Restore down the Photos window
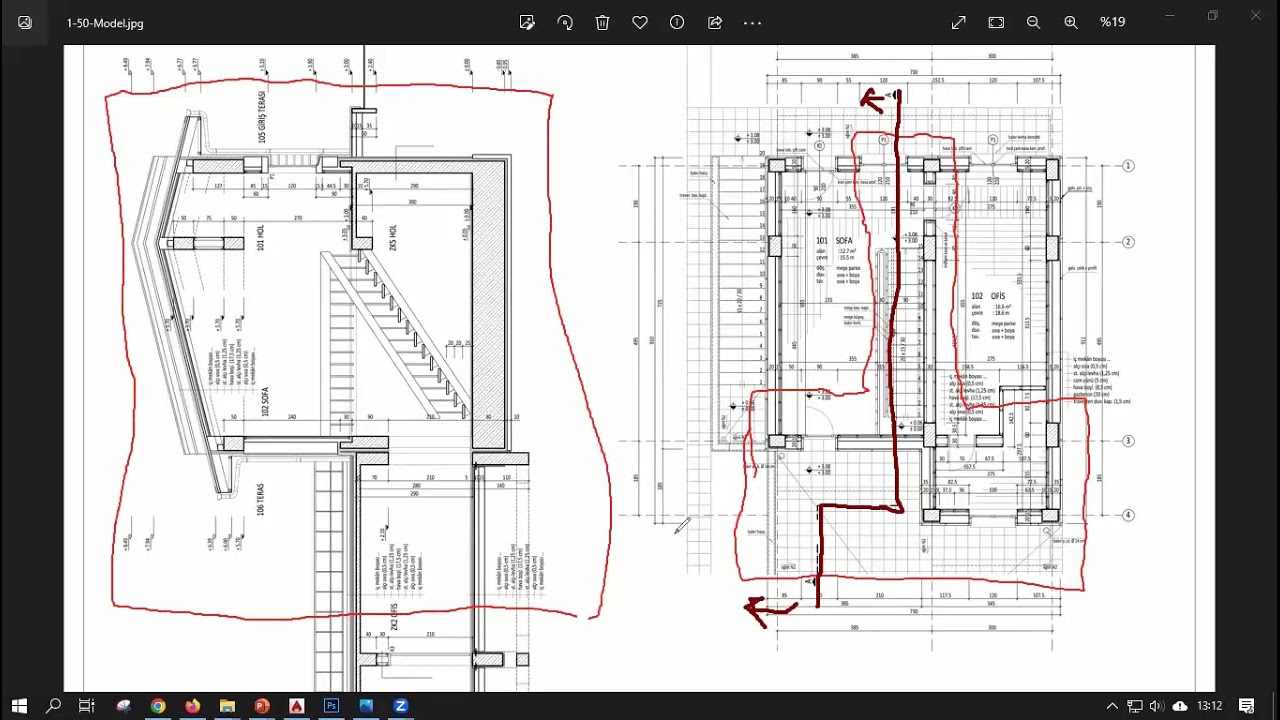The height and width of the screenshot is (720, 1280). (1213, 15)
